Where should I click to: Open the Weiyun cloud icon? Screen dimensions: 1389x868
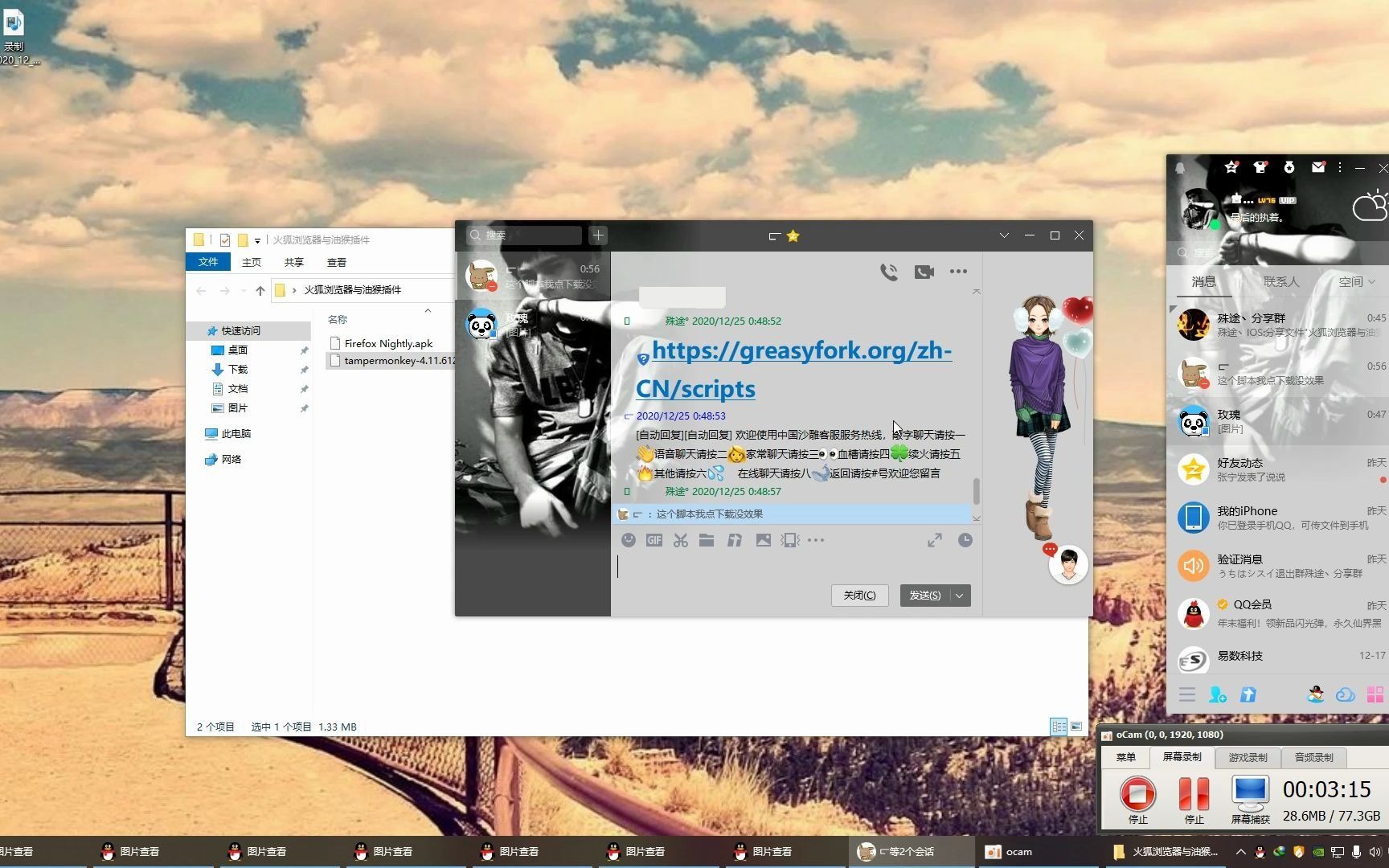point(1346,694)
